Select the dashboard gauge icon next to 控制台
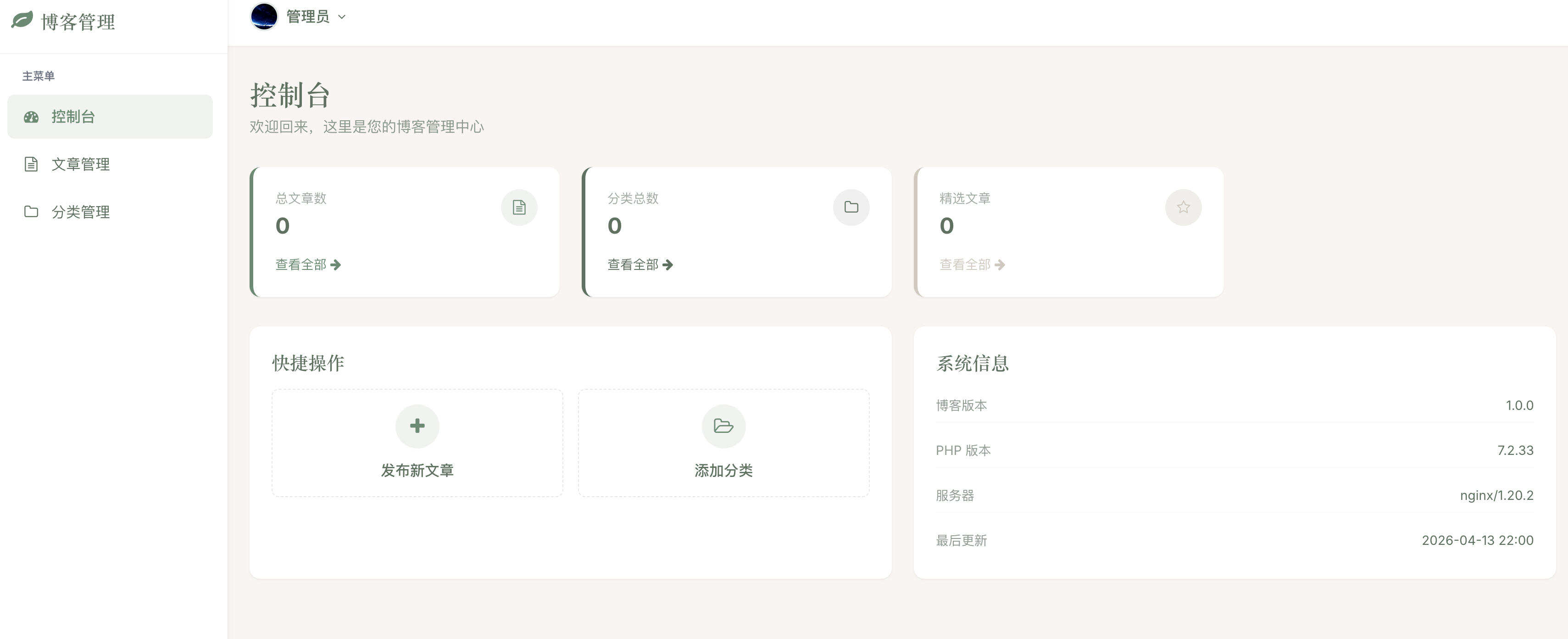 pyautogui.click(x=32, y=116)
